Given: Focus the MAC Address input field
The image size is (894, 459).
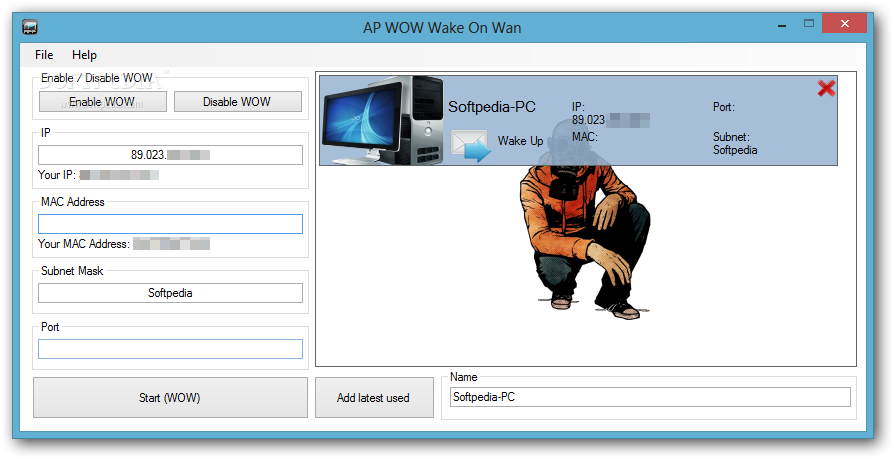Looking at the screenshot, I should click(x=170, y=224).
